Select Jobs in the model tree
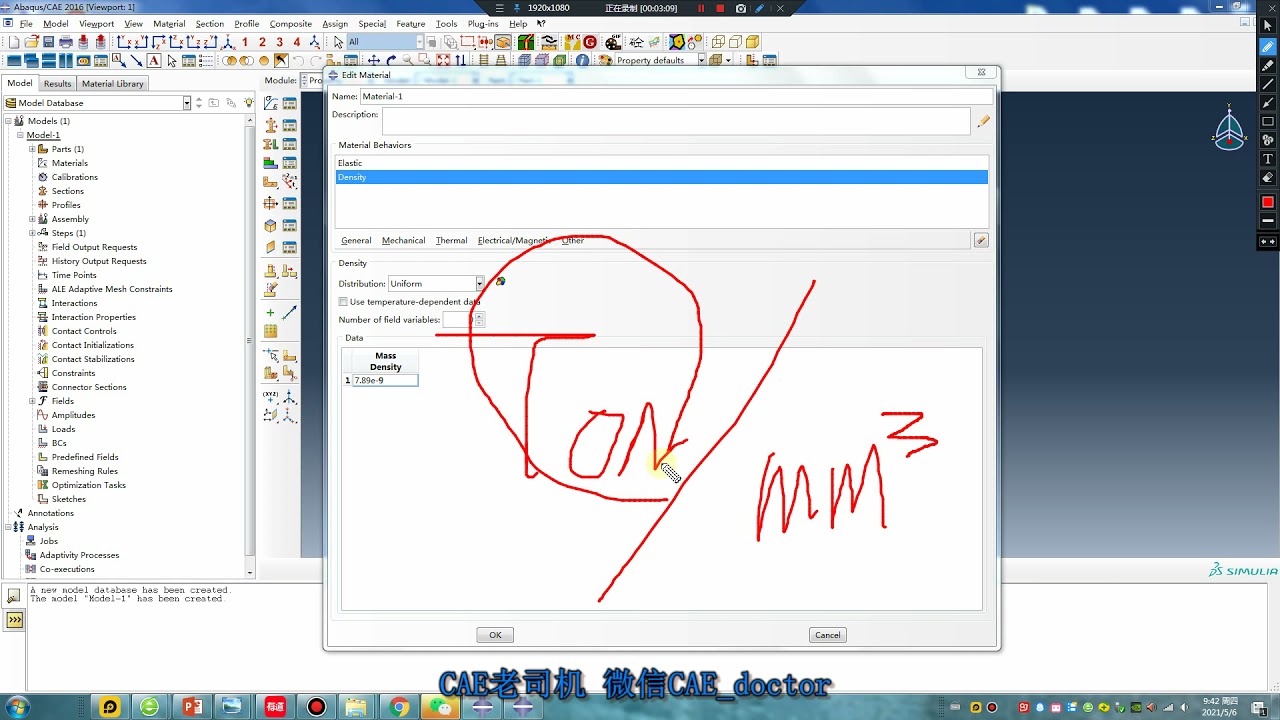The image size is (1280, 720). coord(48,541)
